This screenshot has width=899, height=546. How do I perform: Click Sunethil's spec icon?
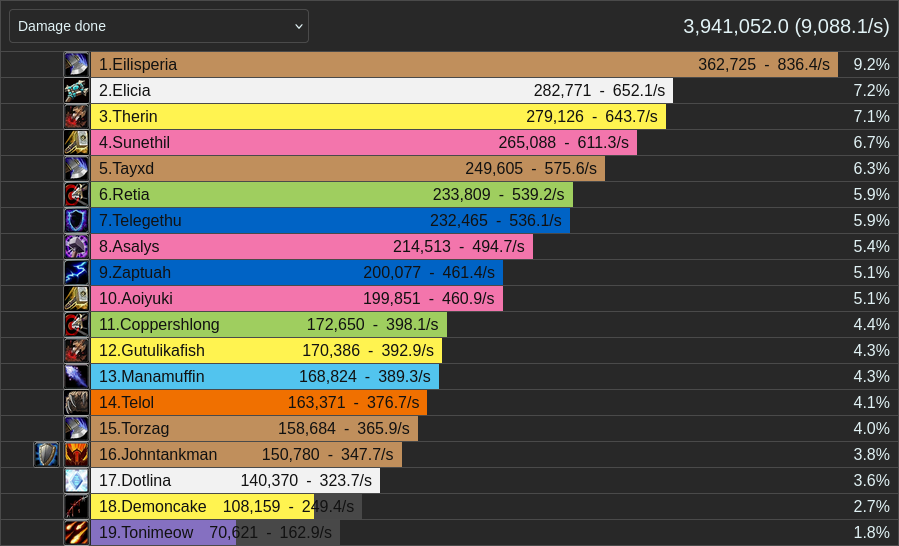[76, 142]
